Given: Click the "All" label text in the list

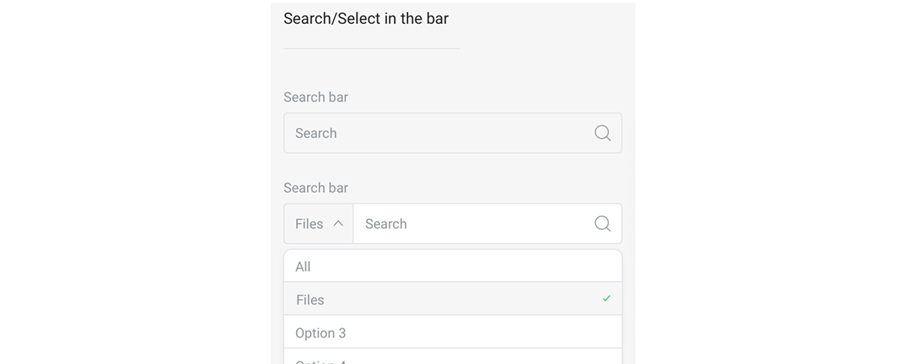Looking at the screenshot, I should pos(302,266).
